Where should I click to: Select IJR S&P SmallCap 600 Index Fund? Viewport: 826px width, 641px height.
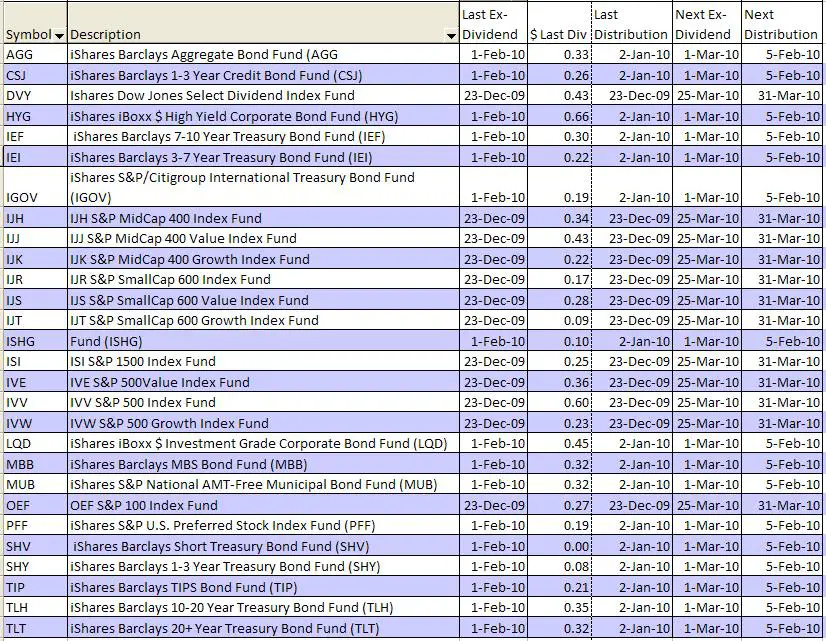(x=263, y=280)
